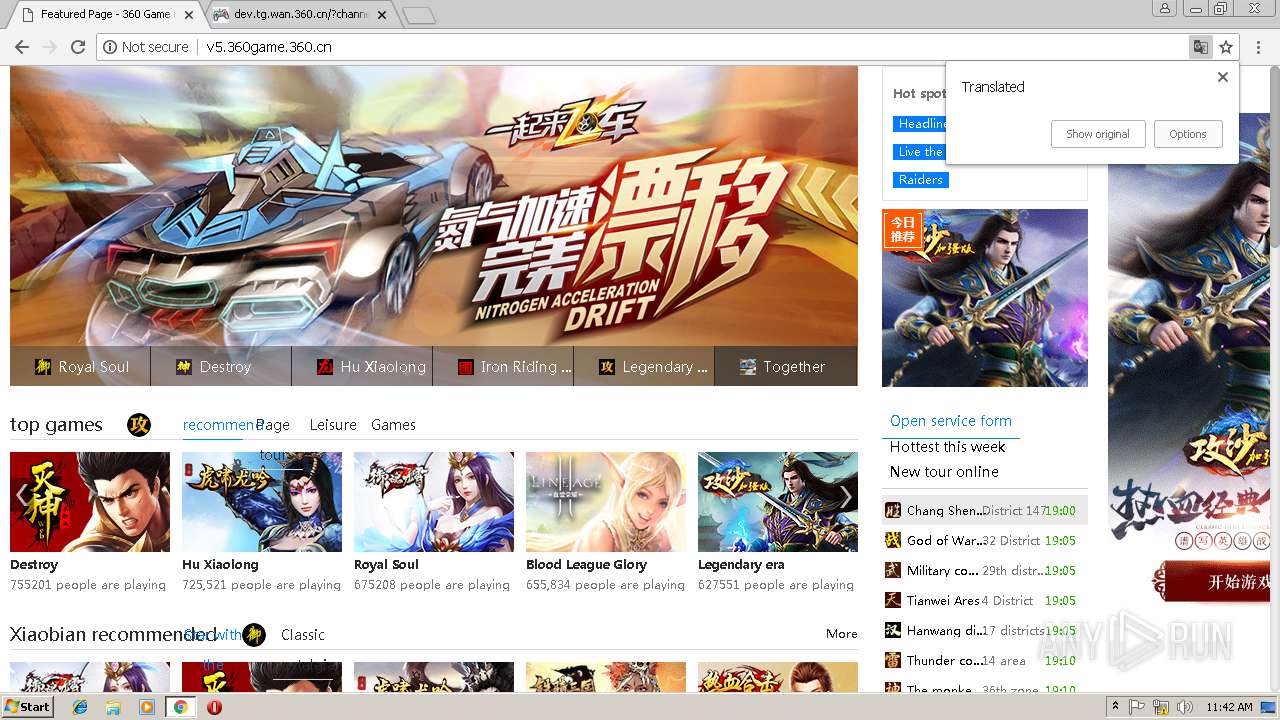Click Royal Soul game thumbnail
Viewport: 1280px width, 720px height.
click(434, 502)
